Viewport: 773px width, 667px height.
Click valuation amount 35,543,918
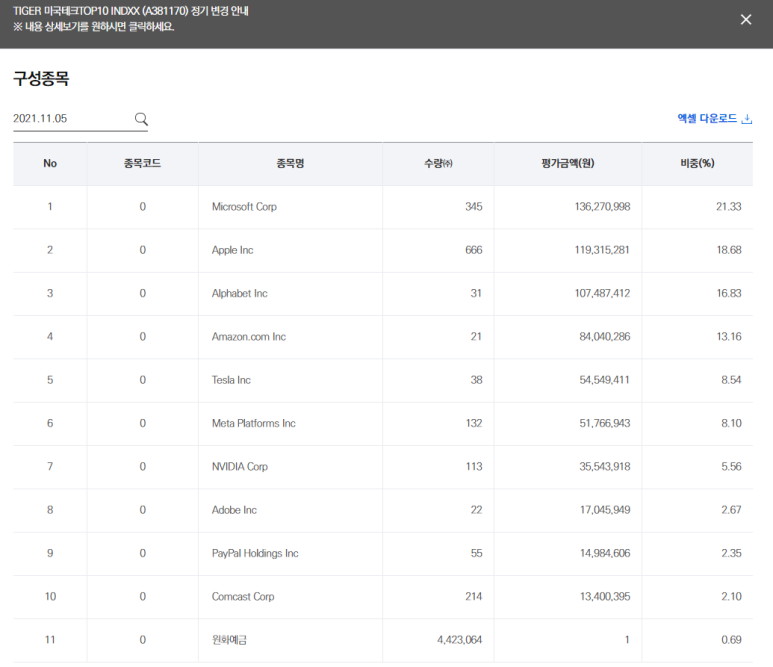(x=604, y=467)
